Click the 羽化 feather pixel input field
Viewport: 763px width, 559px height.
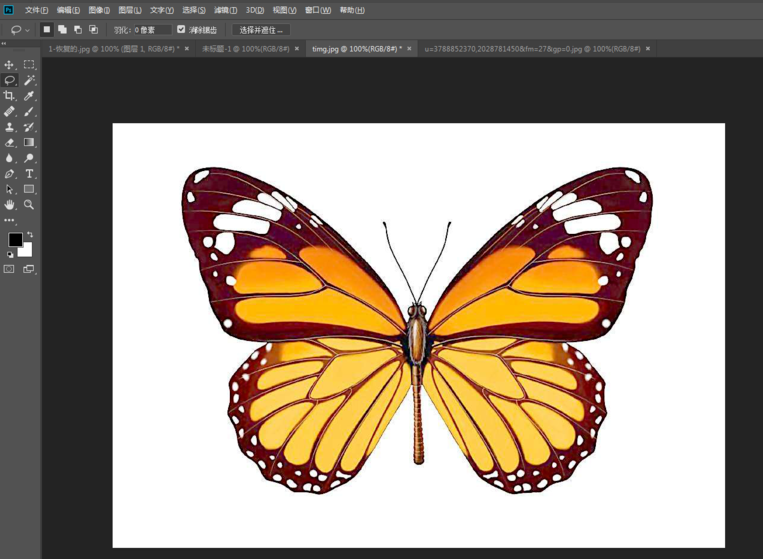[x=152, y=30]
